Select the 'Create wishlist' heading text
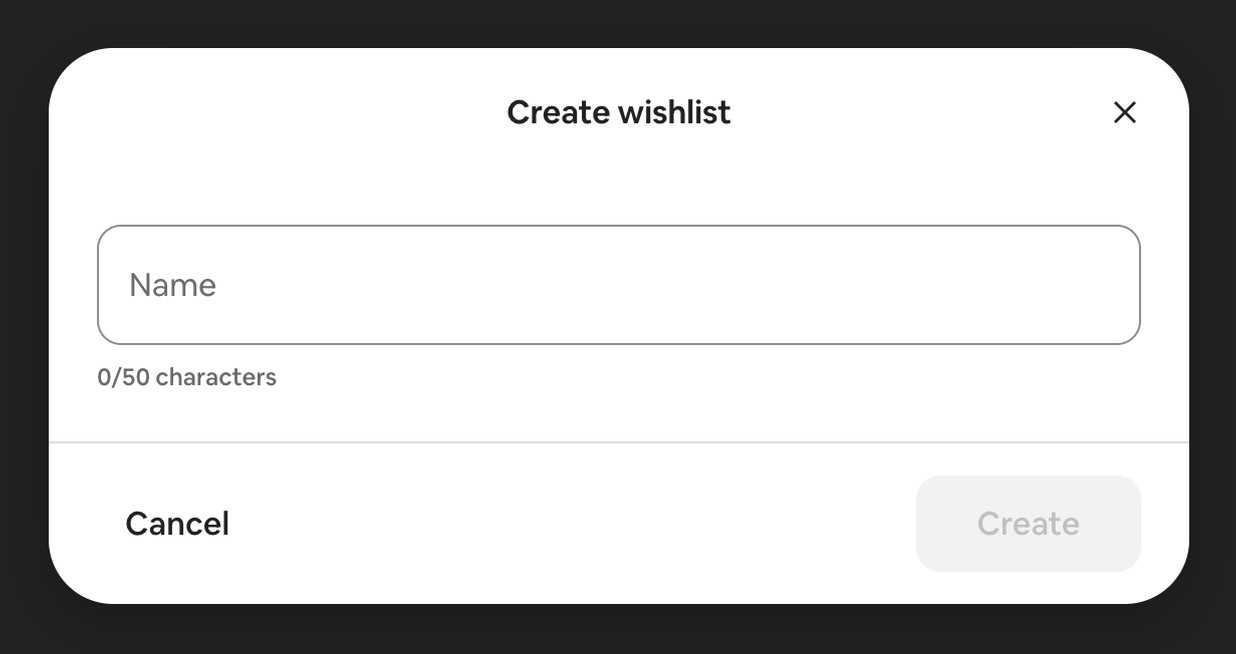Screen dimensions: 1236x654 (618, 112)
